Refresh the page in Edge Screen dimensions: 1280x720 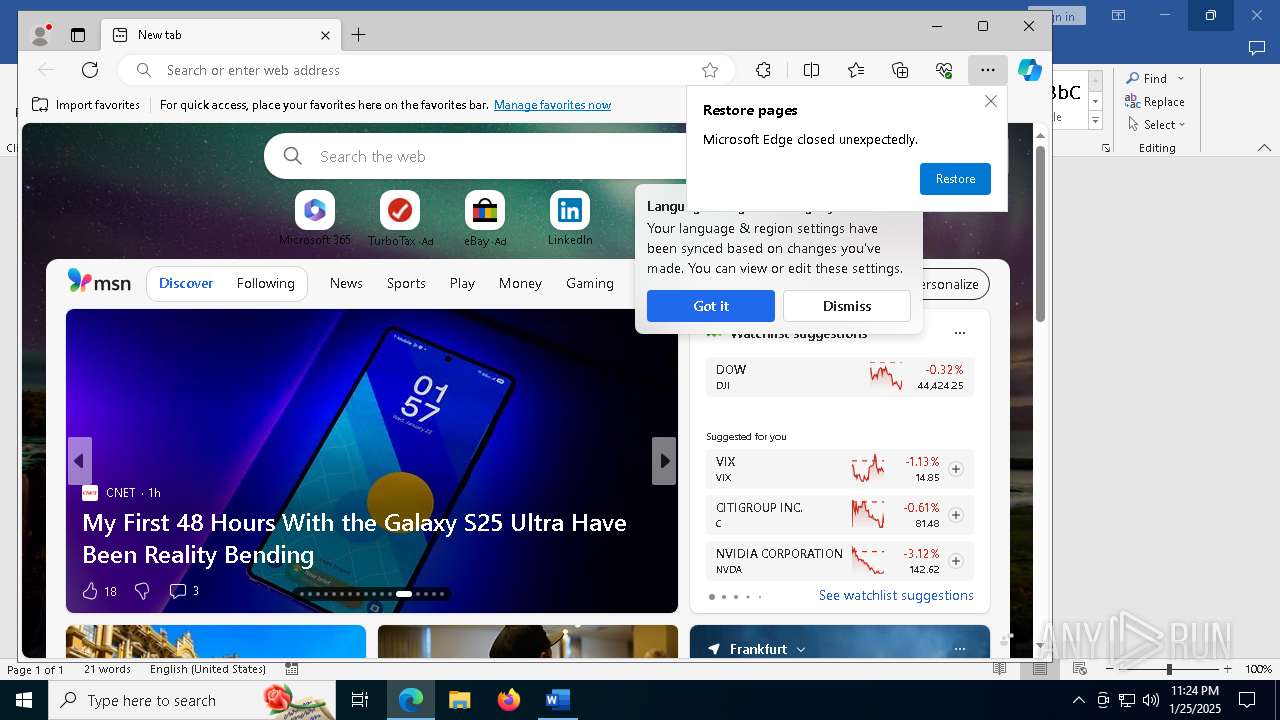(90, 70)
